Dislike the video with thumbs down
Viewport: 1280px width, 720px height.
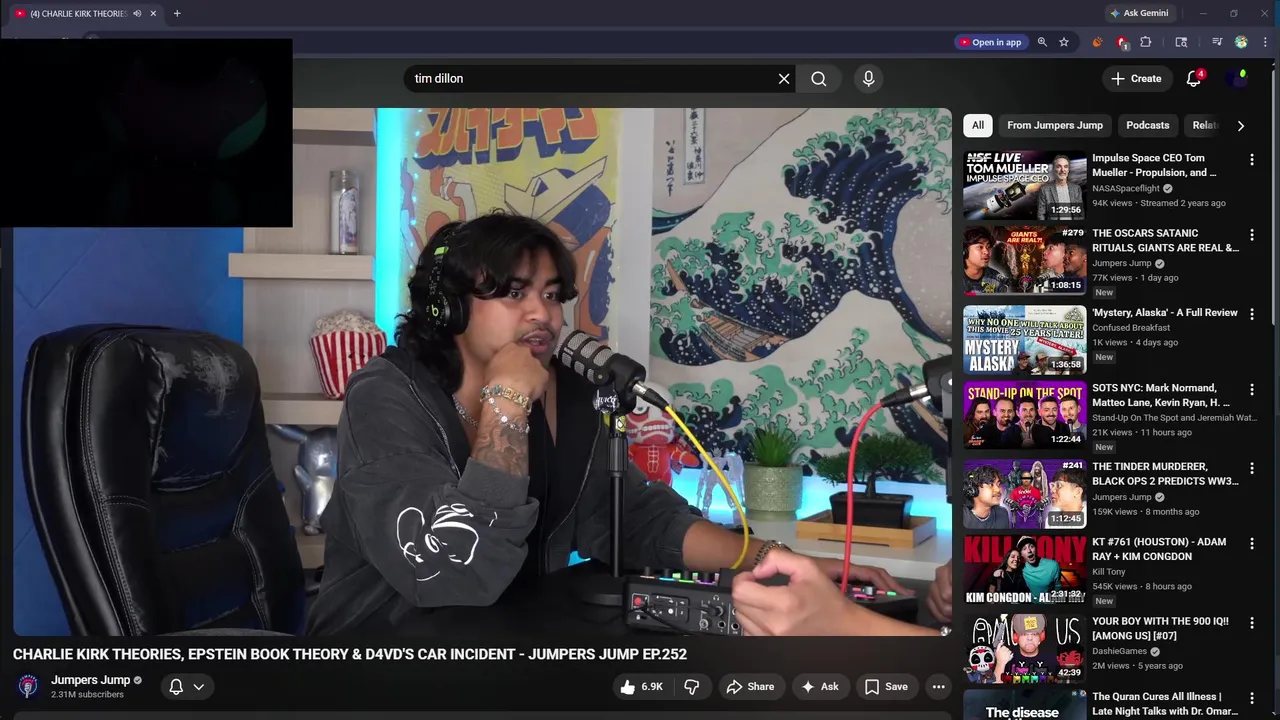[x=691, y=687]
